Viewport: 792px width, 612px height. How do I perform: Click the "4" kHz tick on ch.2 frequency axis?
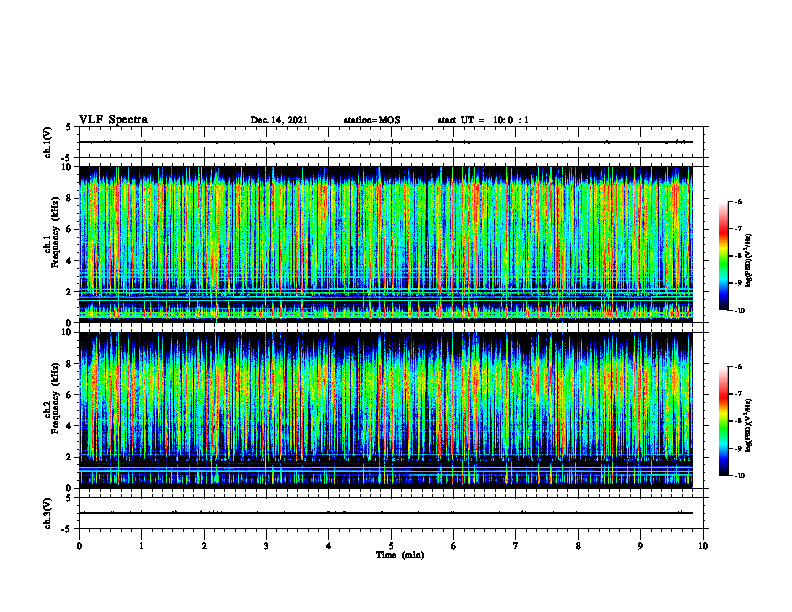pos(70,426)
